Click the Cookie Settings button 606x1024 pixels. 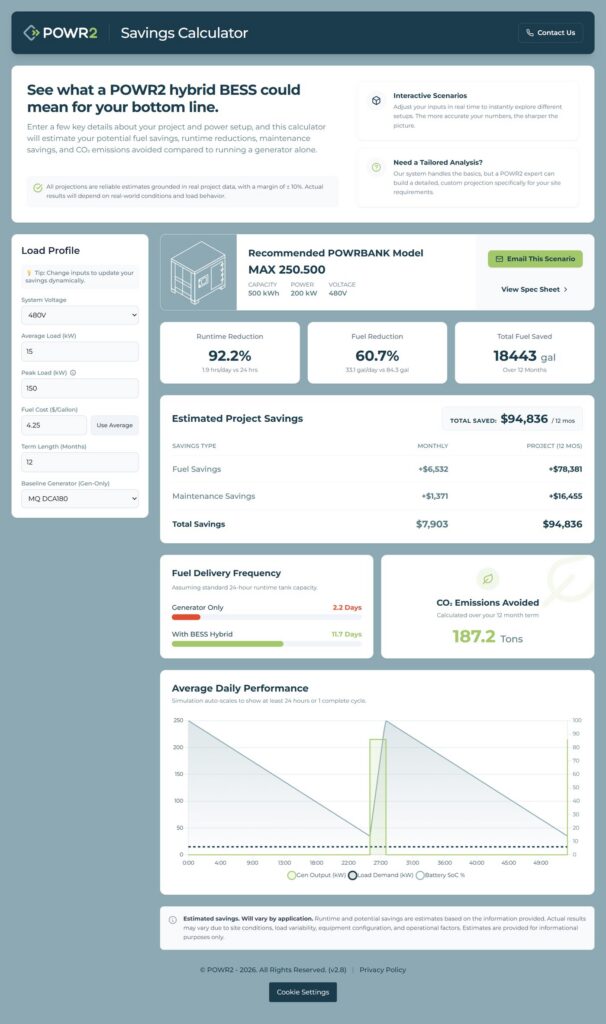point(303,992)
